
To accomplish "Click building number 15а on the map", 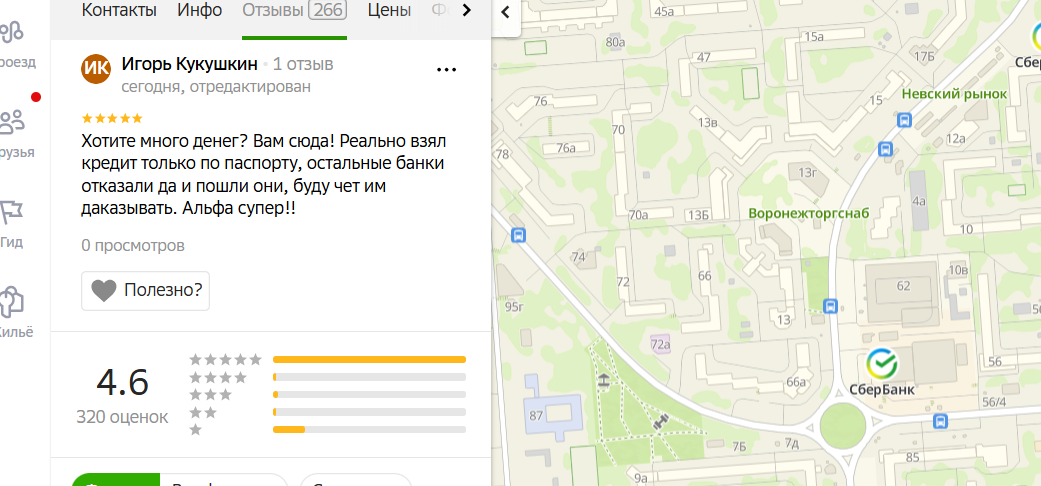I will point(813,37).
